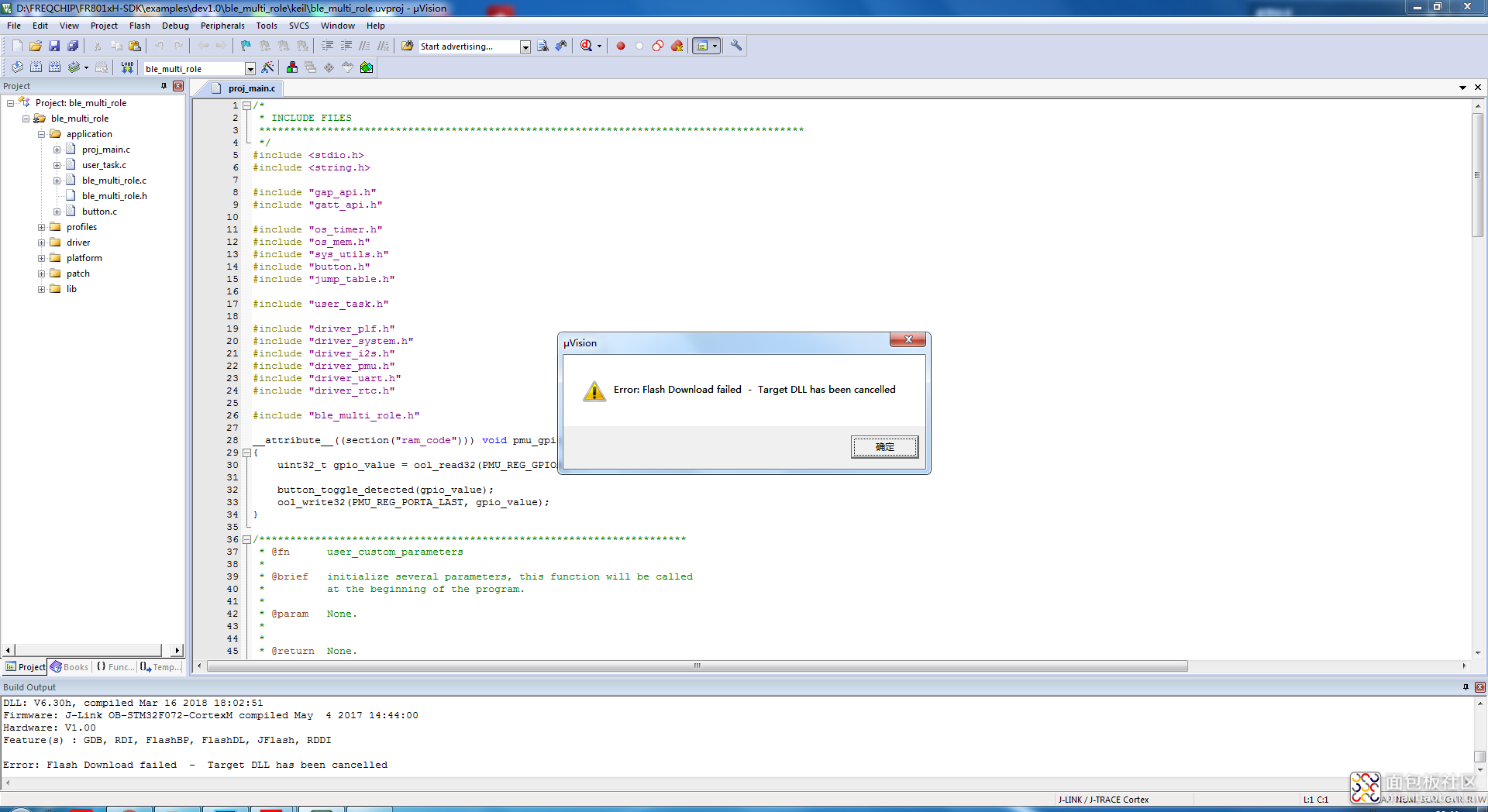Collapse the function body at line 29
1488x812 pixels.
pyautogui.click(x=246, y=452)
